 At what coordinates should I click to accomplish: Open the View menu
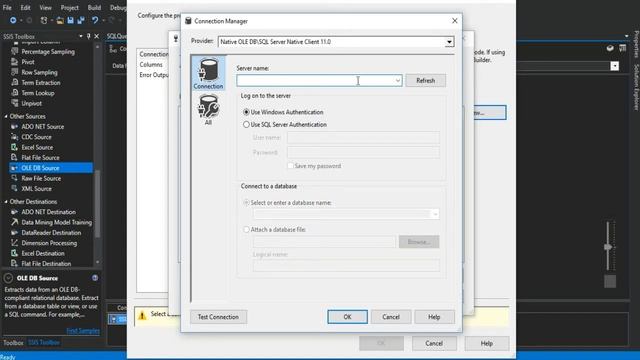point(45,7)
